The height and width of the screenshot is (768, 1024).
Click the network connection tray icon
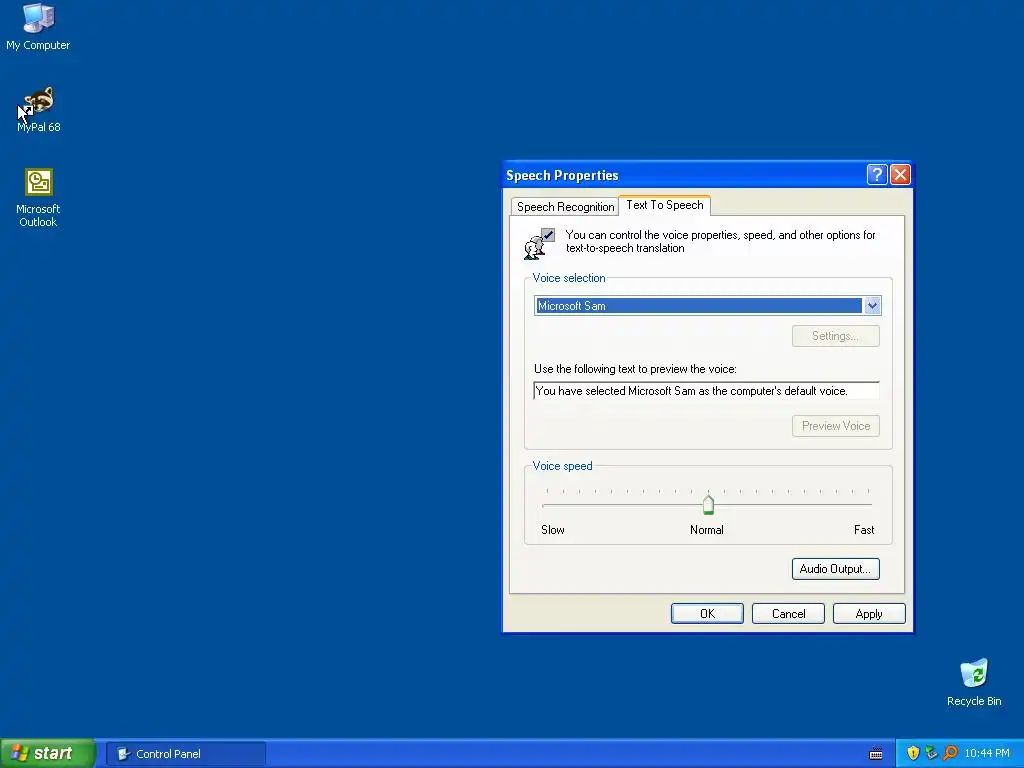click(931, 753)
